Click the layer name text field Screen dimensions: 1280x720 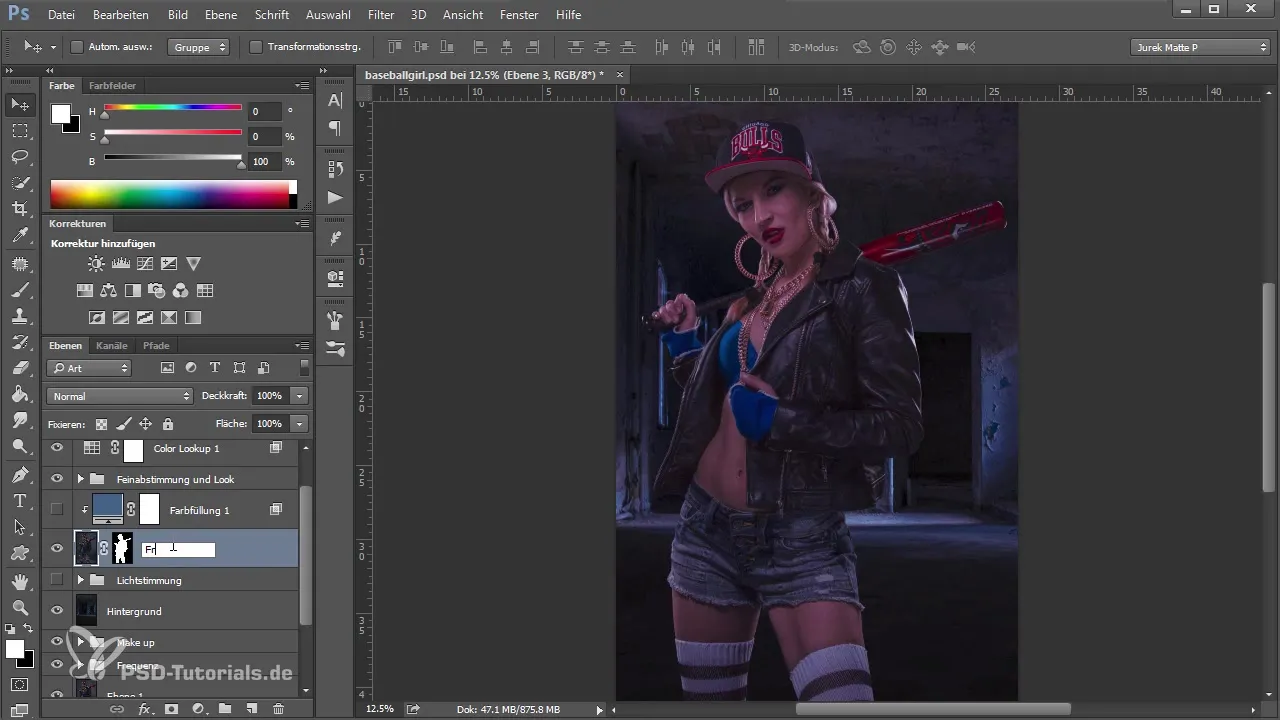click(178, 549)
